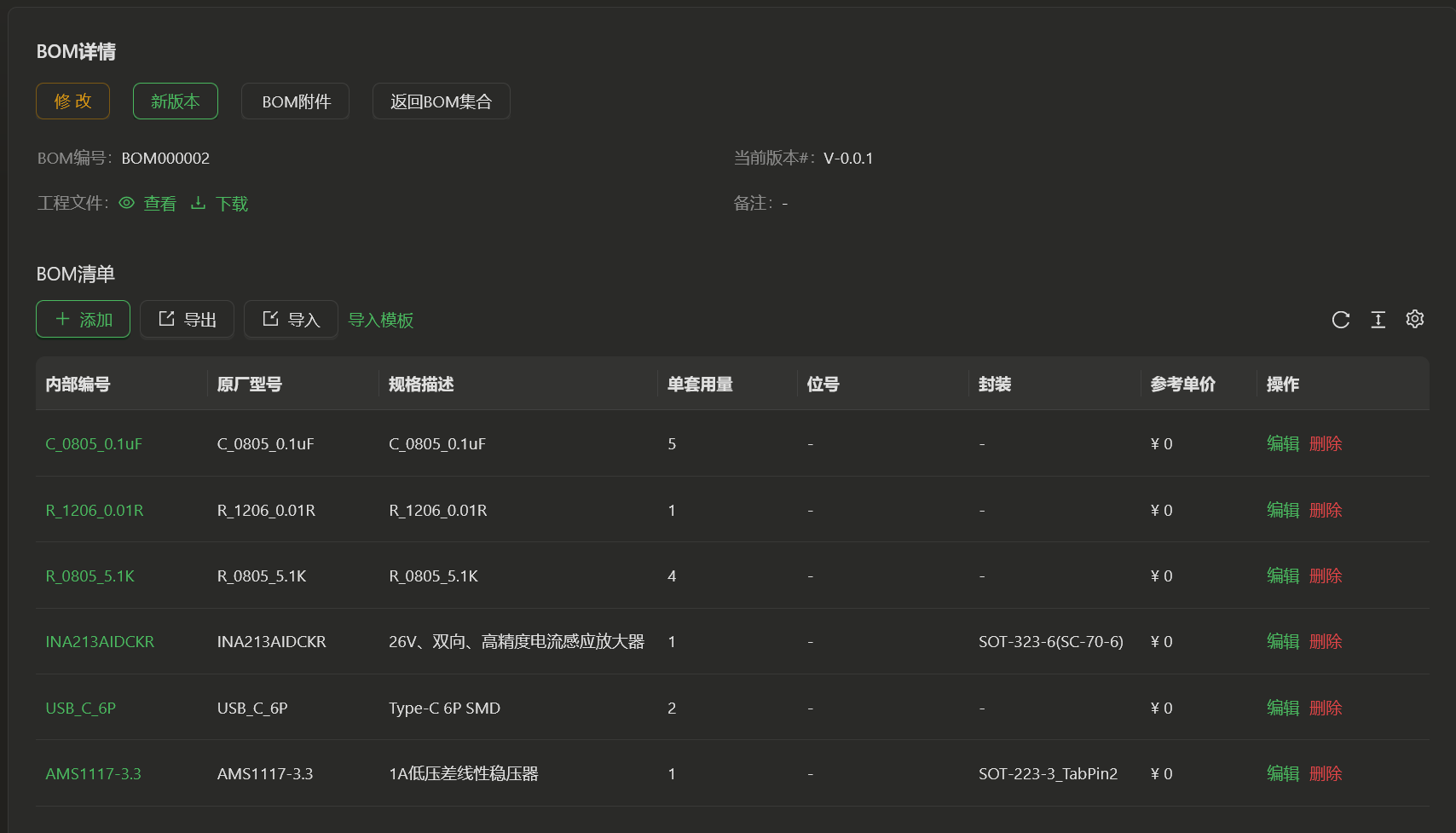Edit the R_1206_0.01R row
Viewport: 1456px width, 833px height.
[1283, 510]
